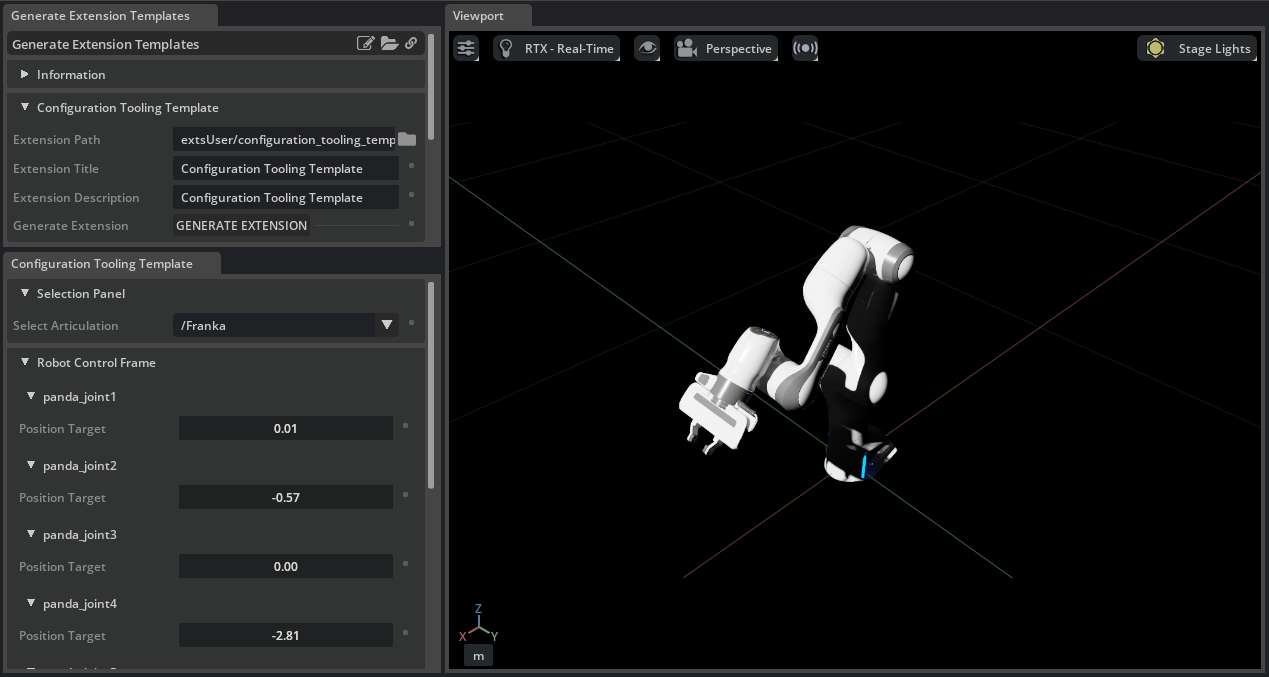Click the edit script icon in header
This screenshot has height=677, width=1269.
[x=366, y=44]
